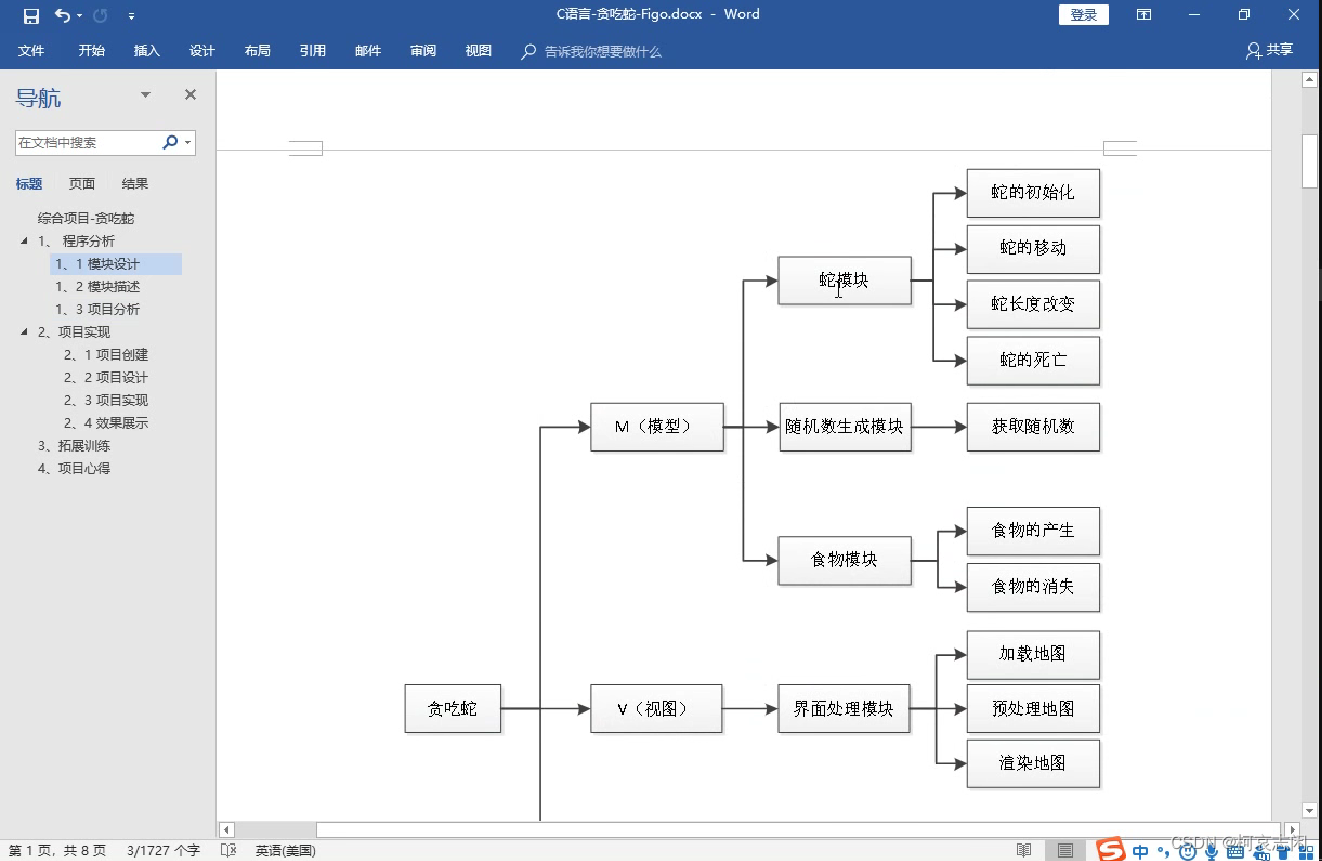Click the horizontal scrollbar right arrow
The width and height of the screenshot is (1322, 861).
(1293, 830)
